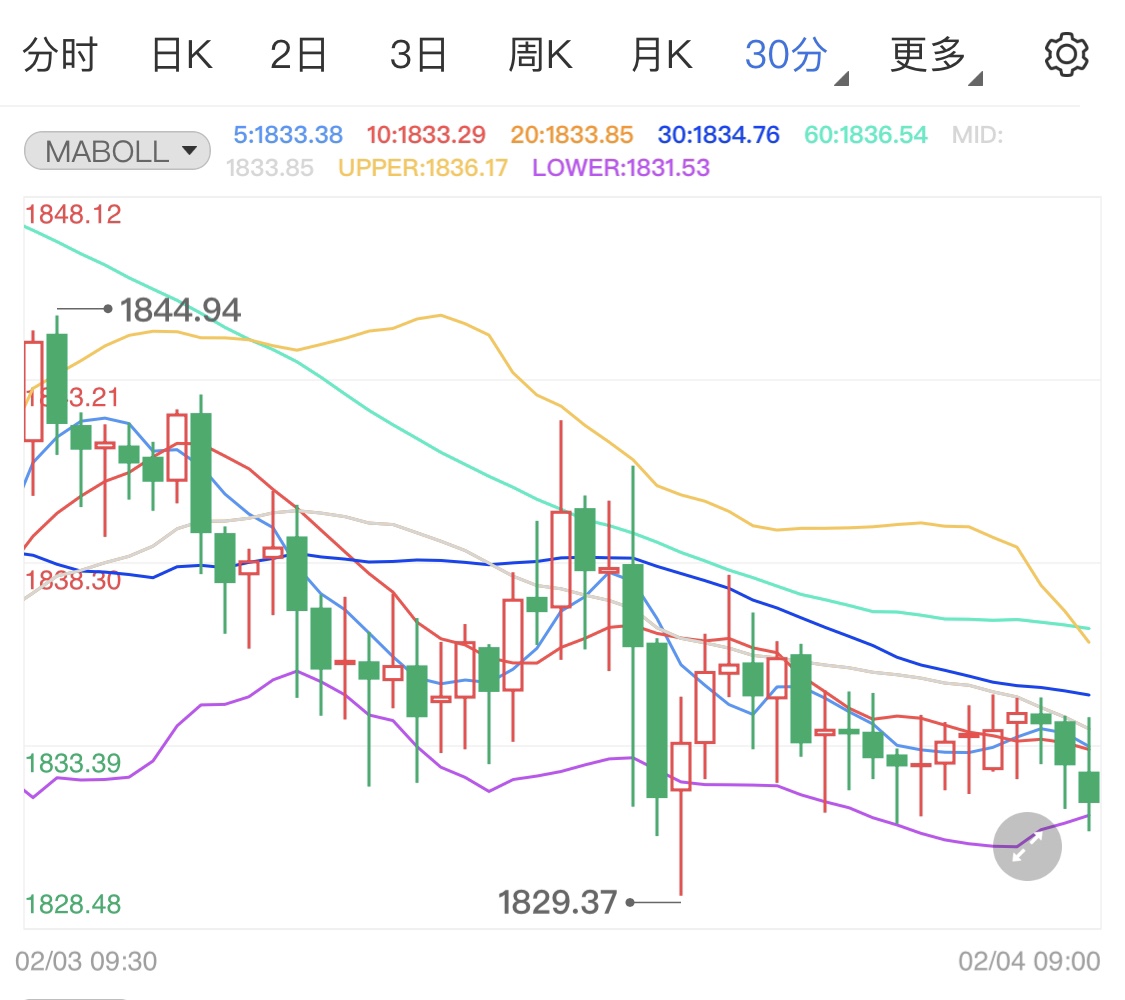Click the UPPER:1836.17 band label
Viewport: 1125px width, 1000px height.
[x=423, y=168]
